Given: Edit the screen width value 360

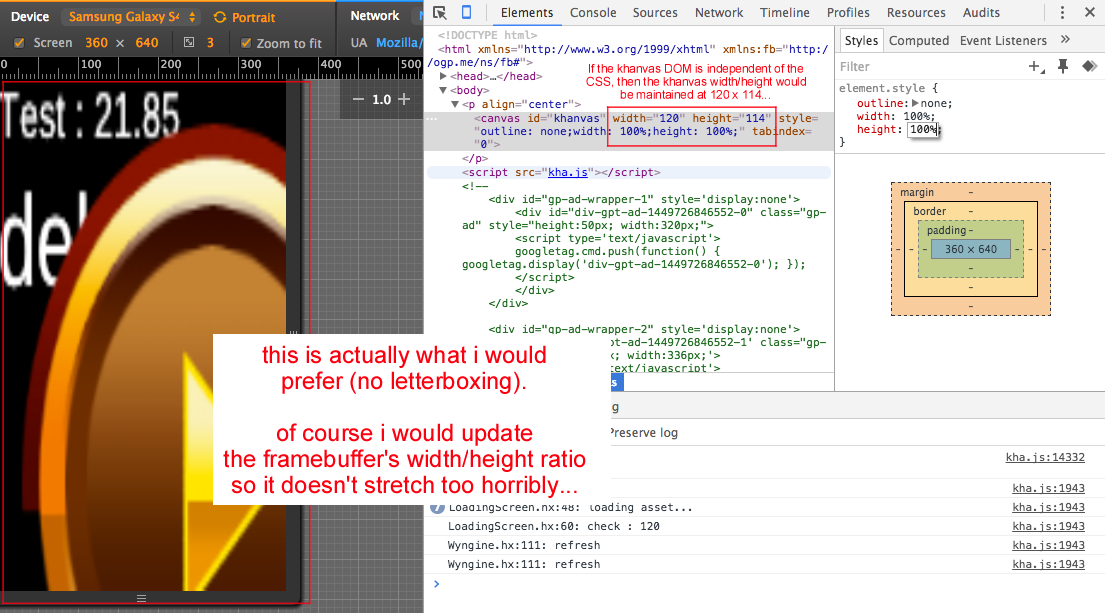Looking at the screenshot, I should (97, 43).
